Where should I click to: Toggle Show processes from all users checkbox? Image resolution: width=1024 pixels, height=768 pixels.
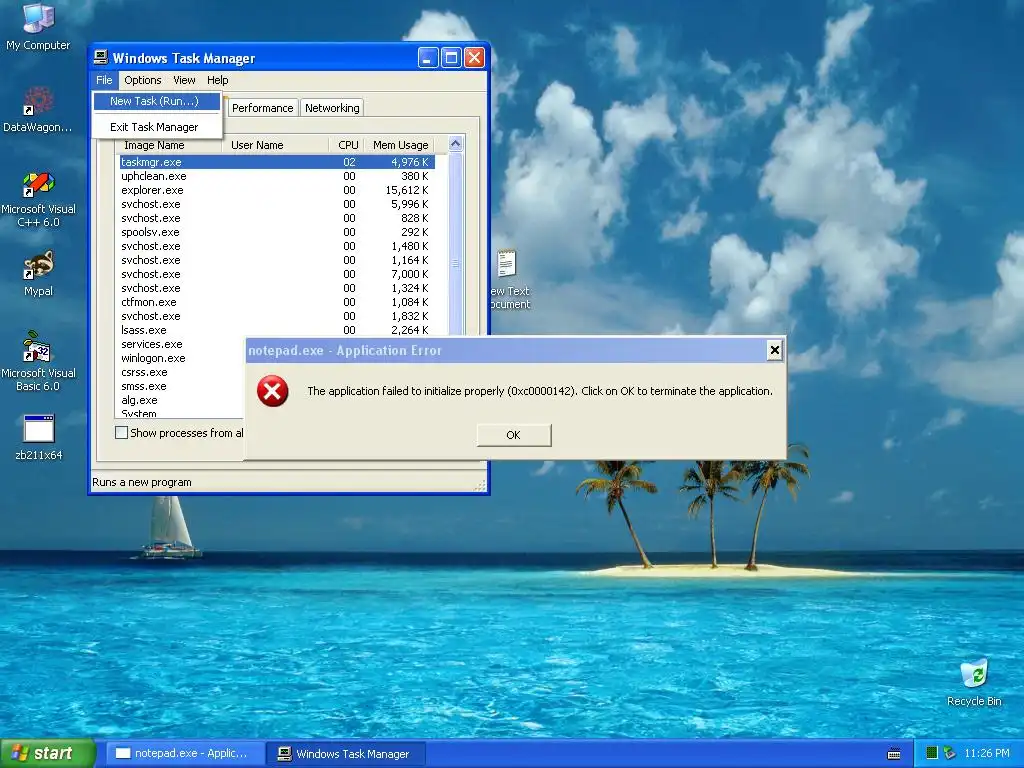(x=121, y=432)
